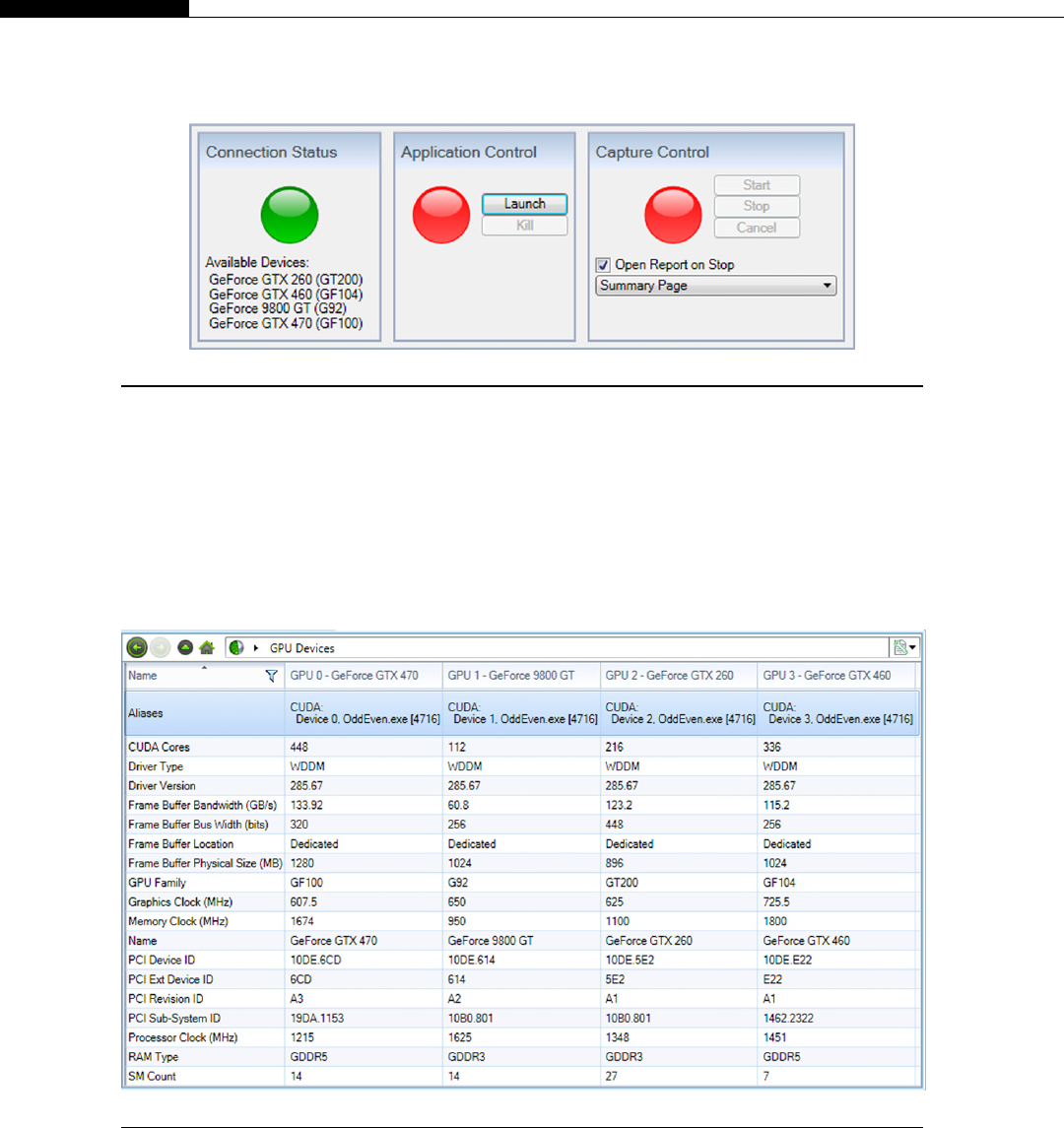Click the PCI Device ID row label
Viewport: 1064px width, 1128px height.
click(162, 961)
